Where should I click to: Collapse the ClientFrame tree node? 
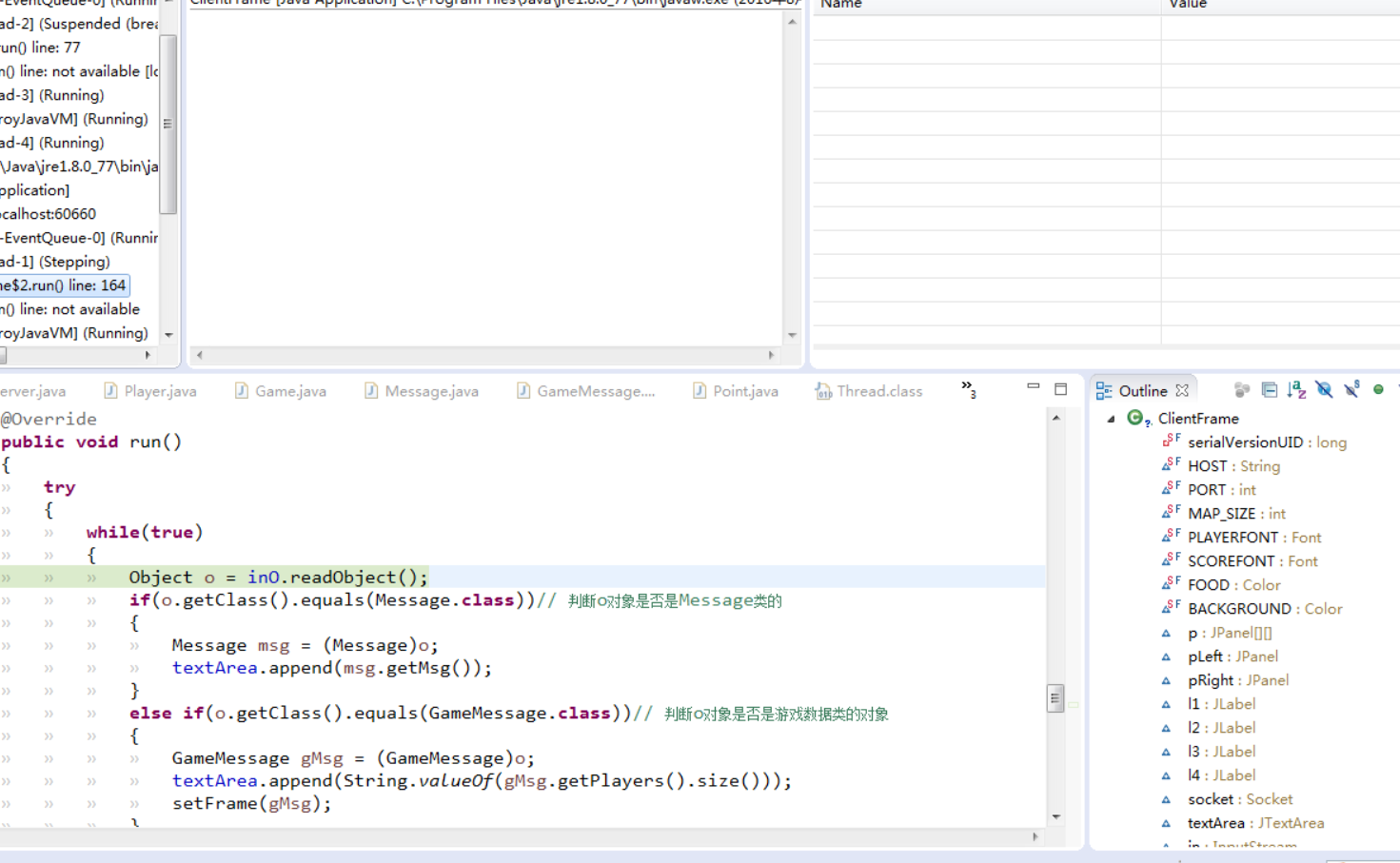point(1111,419)
